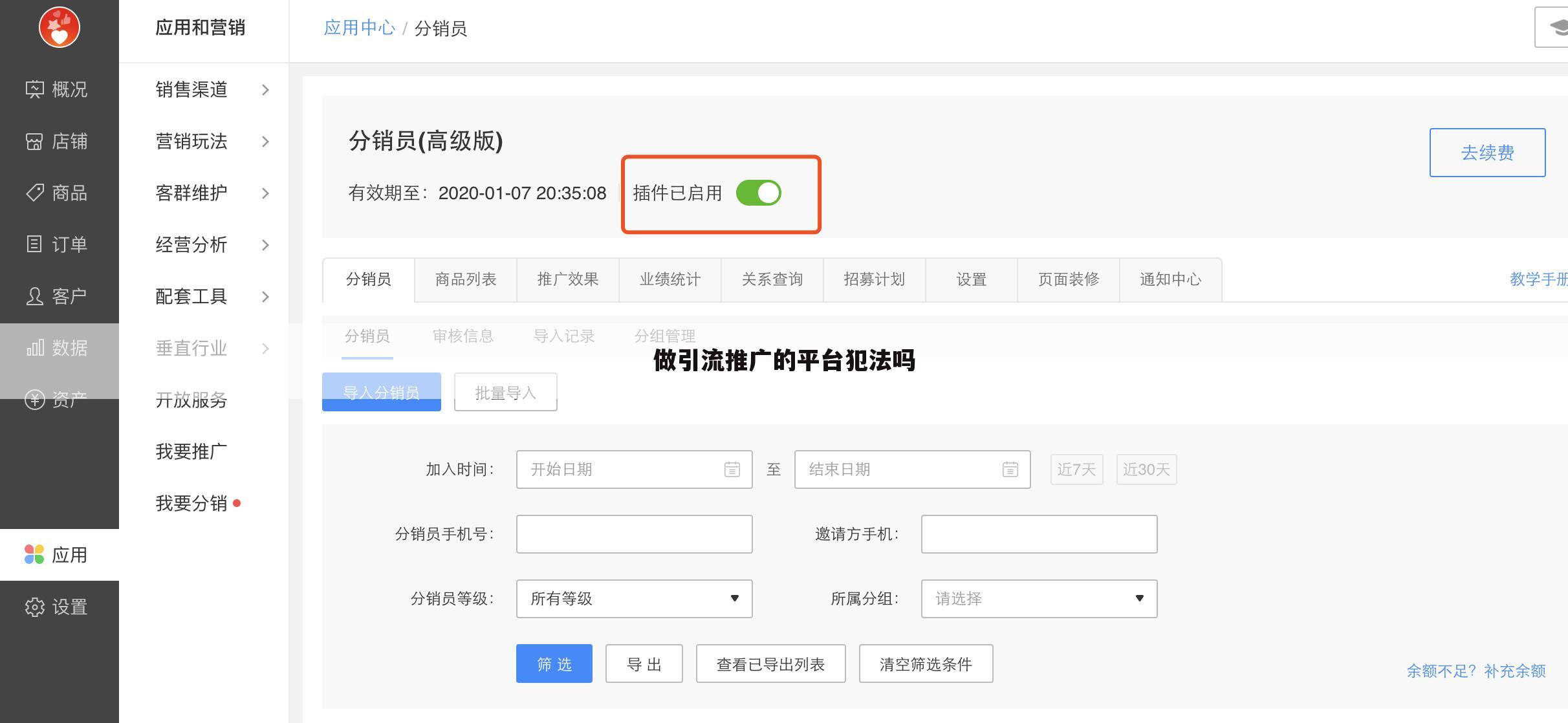Click the 去续费 renew button
Viewport: 1568px width, 723px height.
(x=1486, y=153)
